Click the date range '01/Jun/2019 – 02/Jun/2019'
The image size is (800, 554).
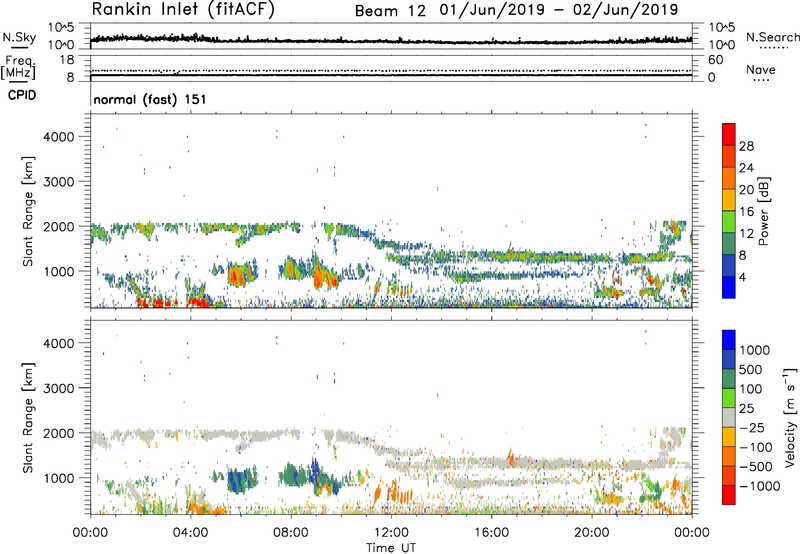[559, 10]
